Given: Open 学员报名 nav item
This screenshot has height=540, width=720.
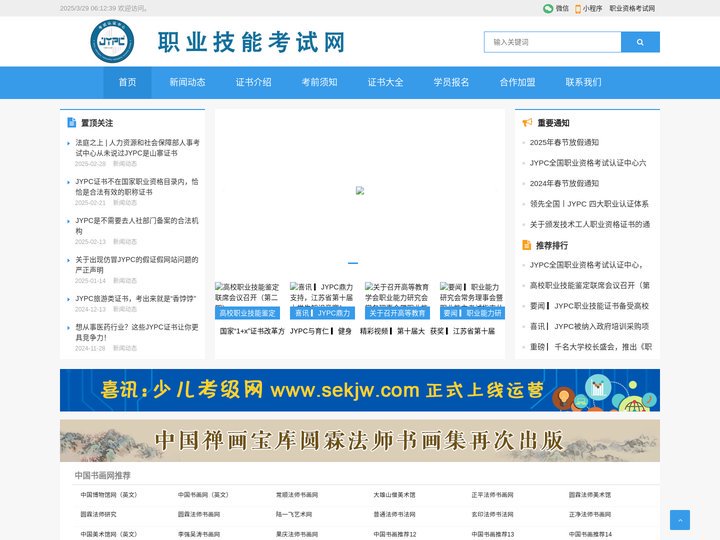Looking at the screenshot, I should point(451,82).
